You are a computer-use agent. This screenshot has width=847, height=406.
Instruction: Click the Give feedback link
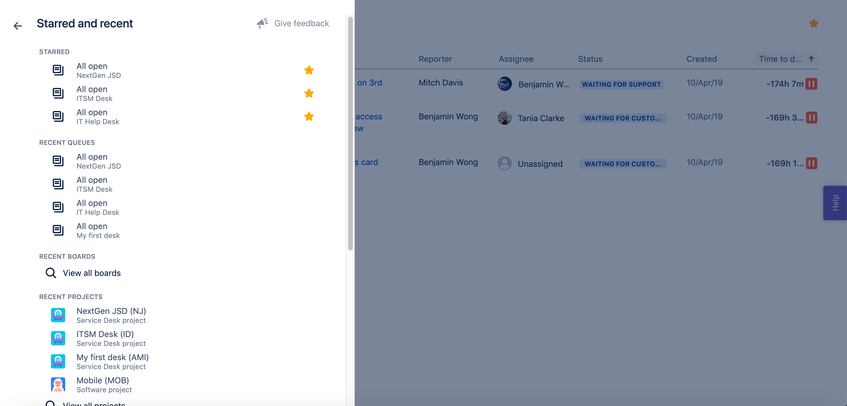click(x=301, y=23)
